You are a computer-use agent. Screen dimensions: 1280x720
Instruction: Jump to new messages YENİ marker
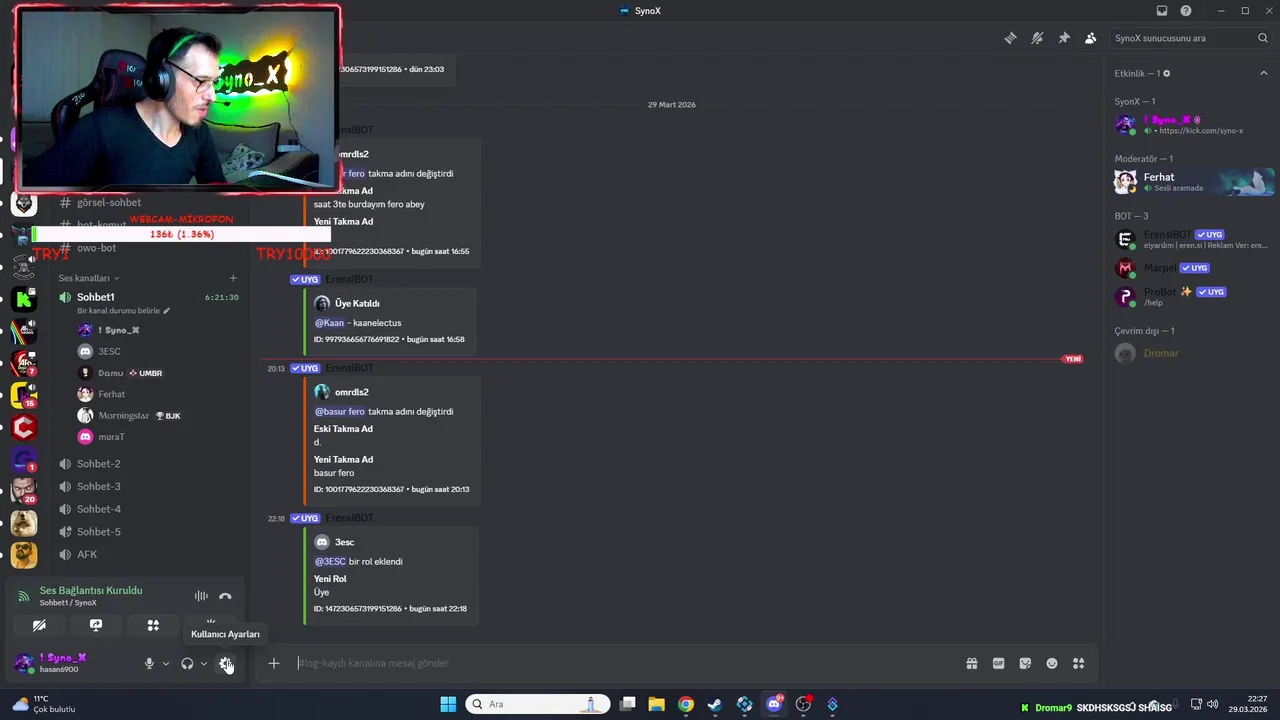(x=1073, y=359)
